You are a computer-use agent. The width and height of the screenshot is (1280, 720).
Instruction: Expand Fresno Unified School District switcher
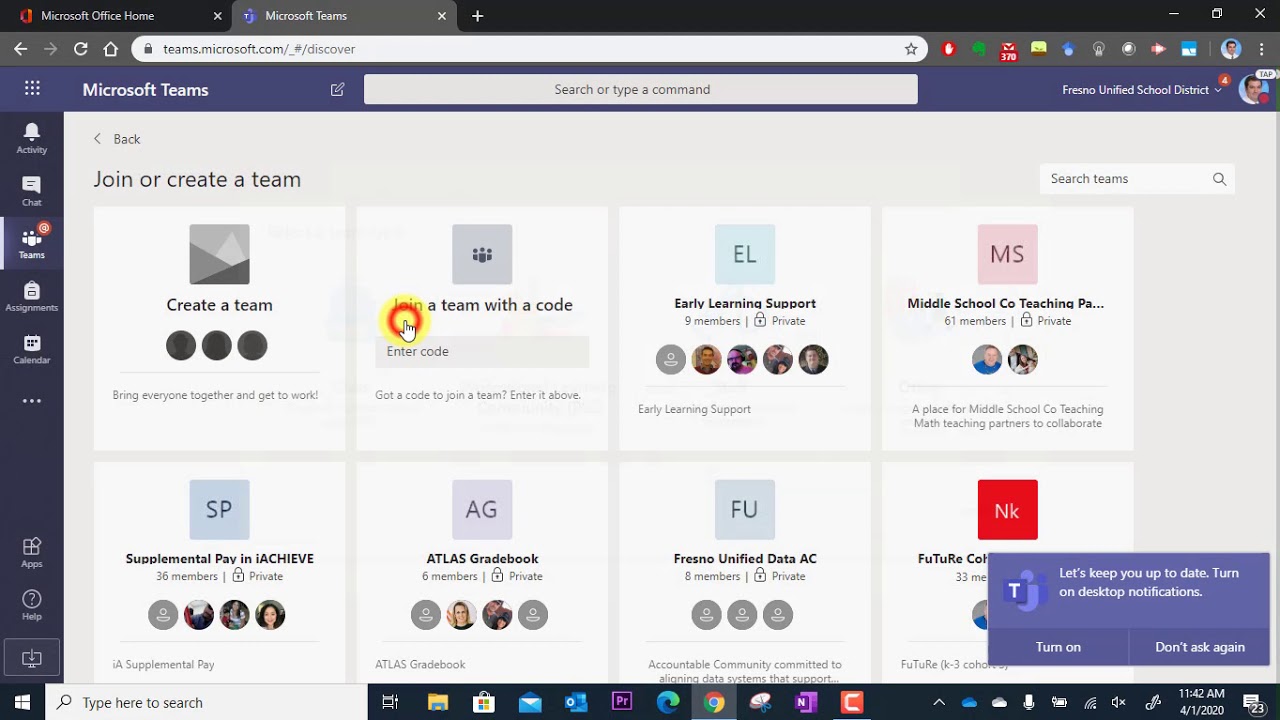[x=1141, y=90]
